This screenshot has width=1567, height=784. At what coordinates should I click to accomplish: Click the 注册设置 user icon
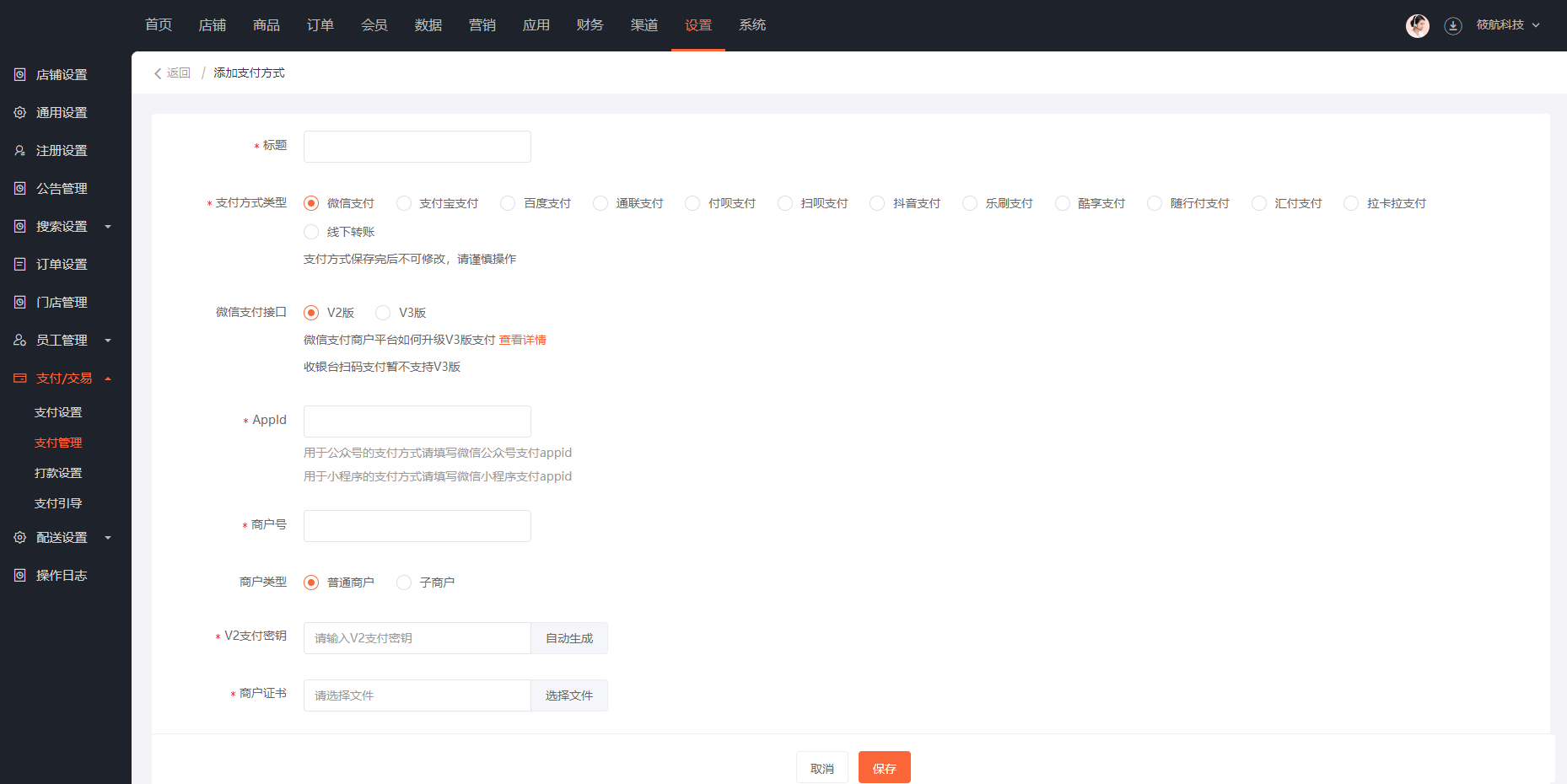click(x=20, y=151)
